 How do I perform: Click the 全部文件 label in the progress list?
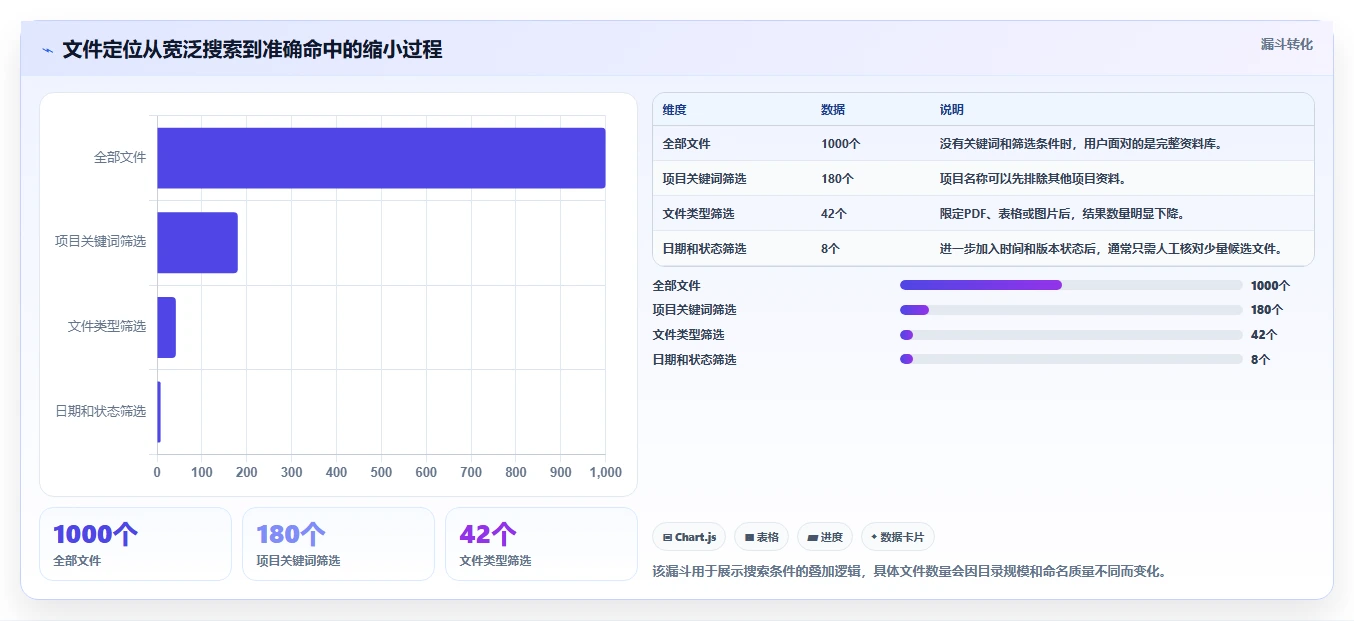click(x=677, y=286)
